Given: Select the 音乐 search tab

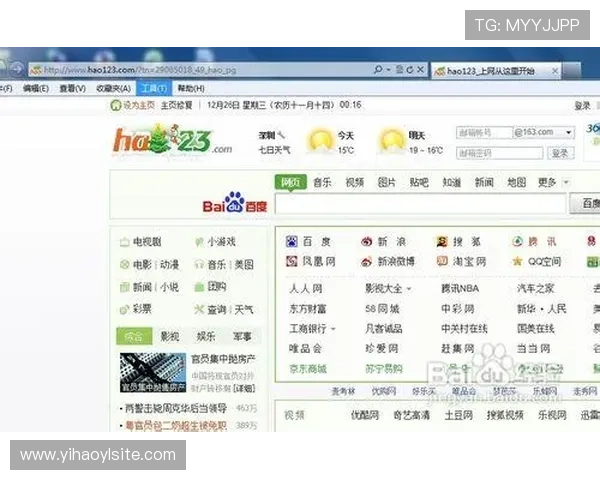Looking at the screenshot, I should [x=322, y=183].
